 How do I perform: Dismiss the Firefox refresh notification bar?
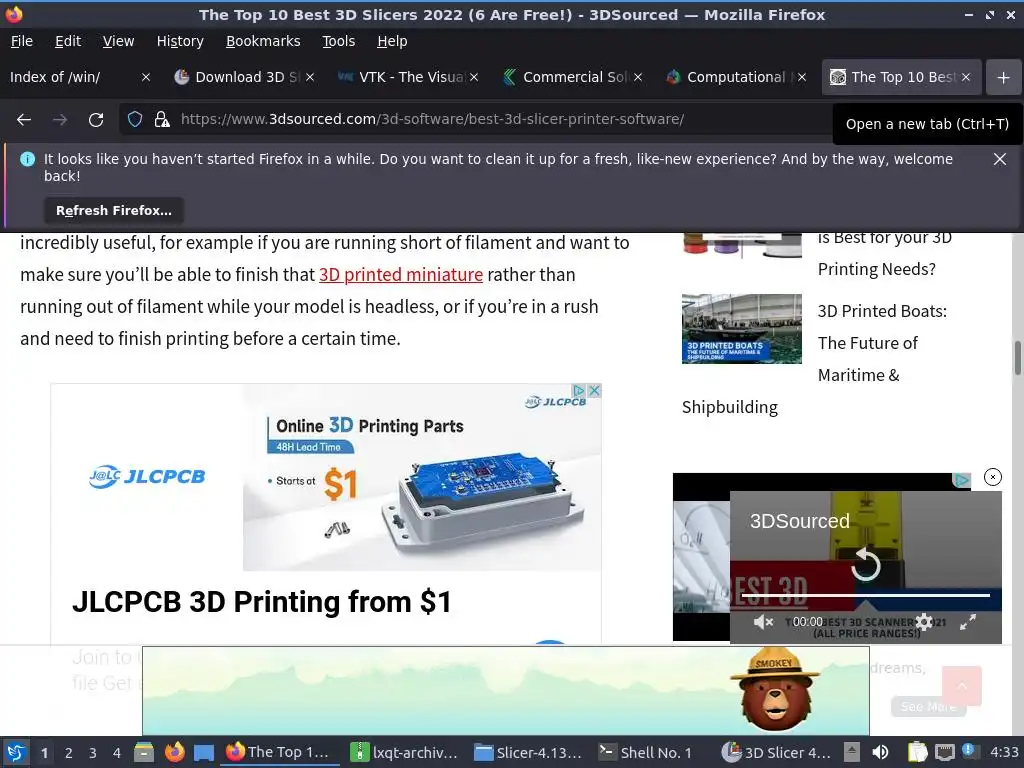[x=999, y=159]
